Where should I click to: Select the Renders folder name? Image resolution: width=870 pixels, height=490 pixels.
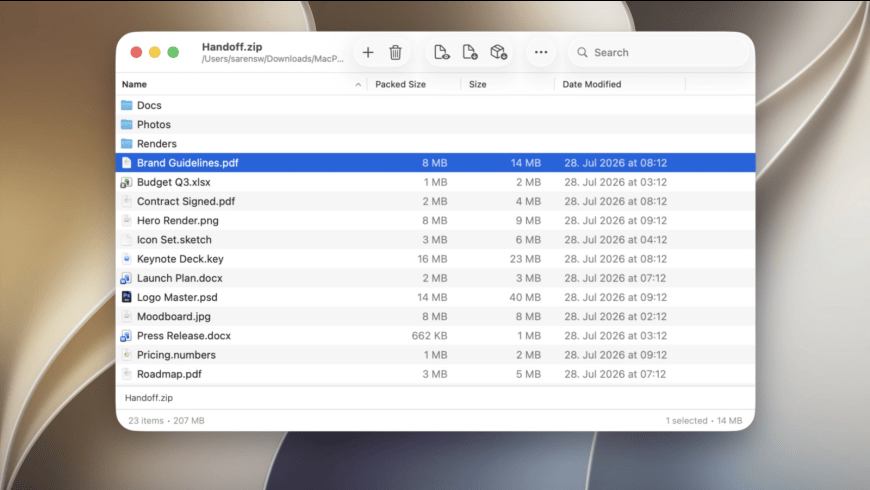156,144
